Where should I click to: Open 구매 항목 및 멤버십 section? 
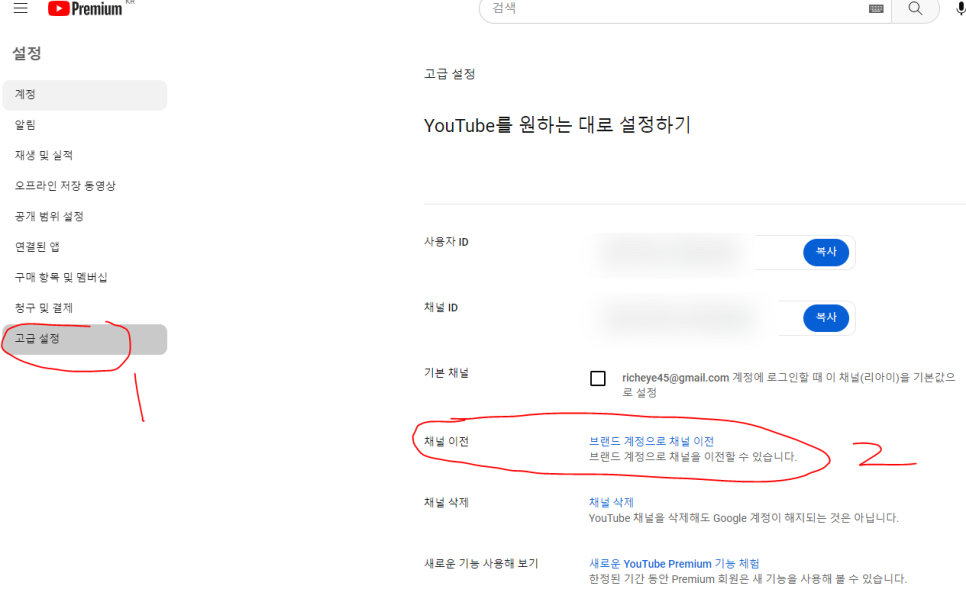tap(84, 277)
